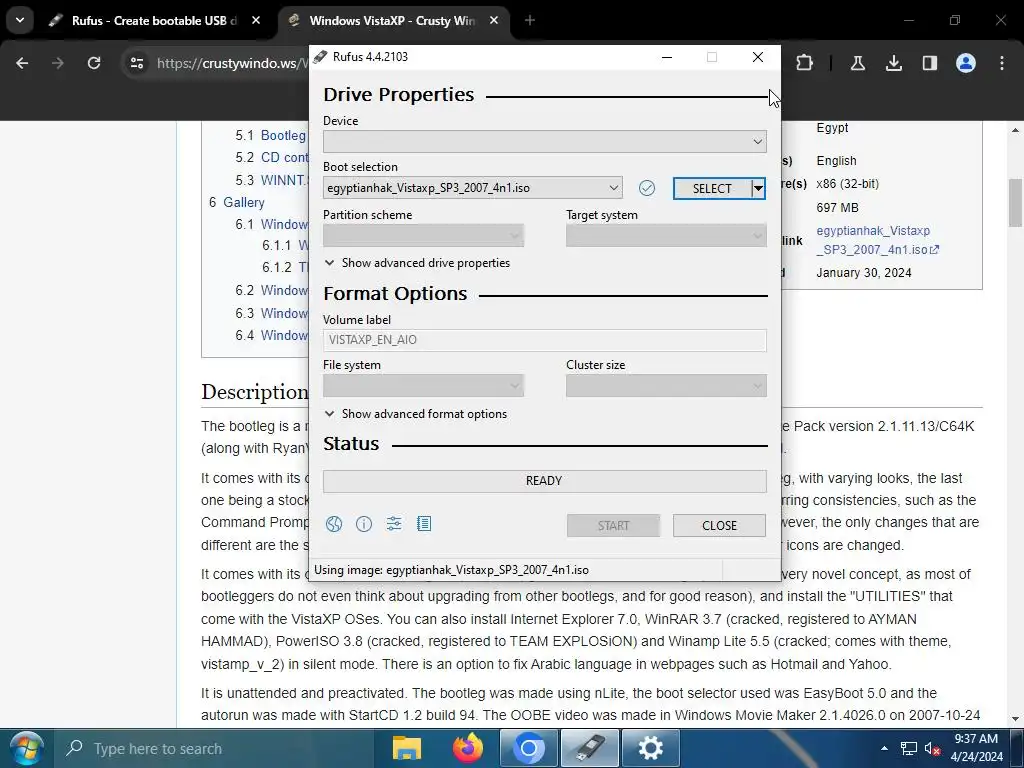Open the browser profile avatar
Screen dimensions: 1024x768
tap(966, 63)
